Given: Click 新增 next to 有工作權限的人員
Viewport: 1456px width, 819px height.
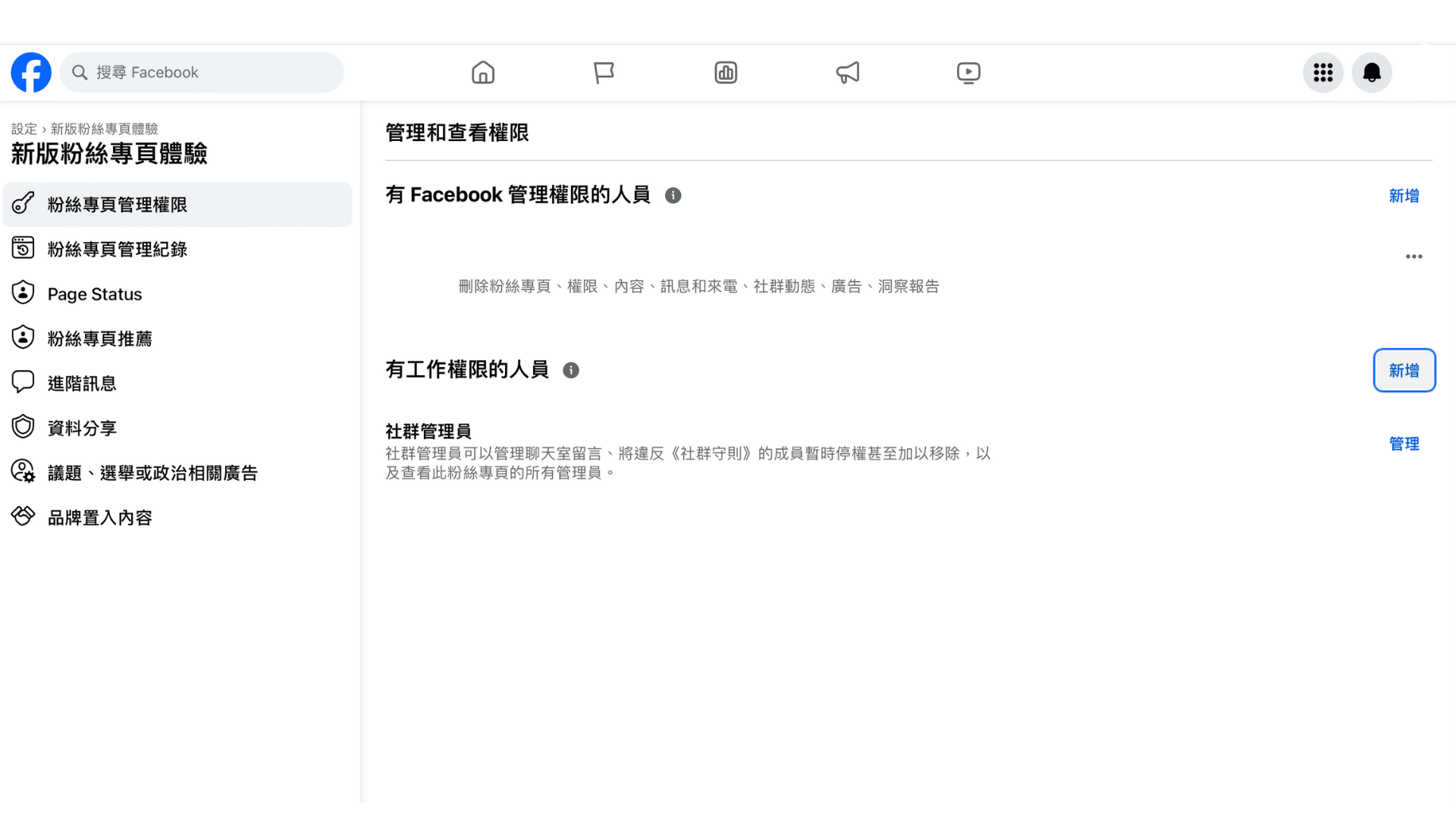Looking at the screenshot, I should click(1404, 370).
